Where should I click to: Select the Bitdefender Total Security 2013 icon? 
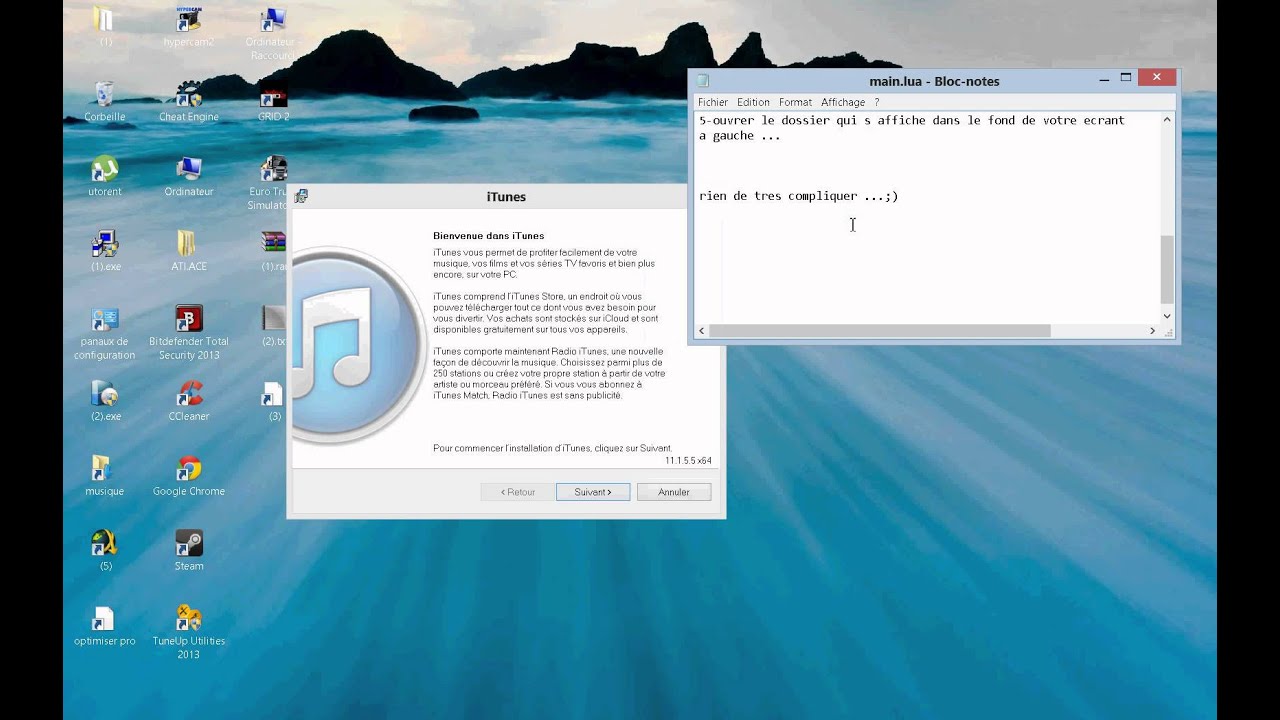(x=189, y=333)
